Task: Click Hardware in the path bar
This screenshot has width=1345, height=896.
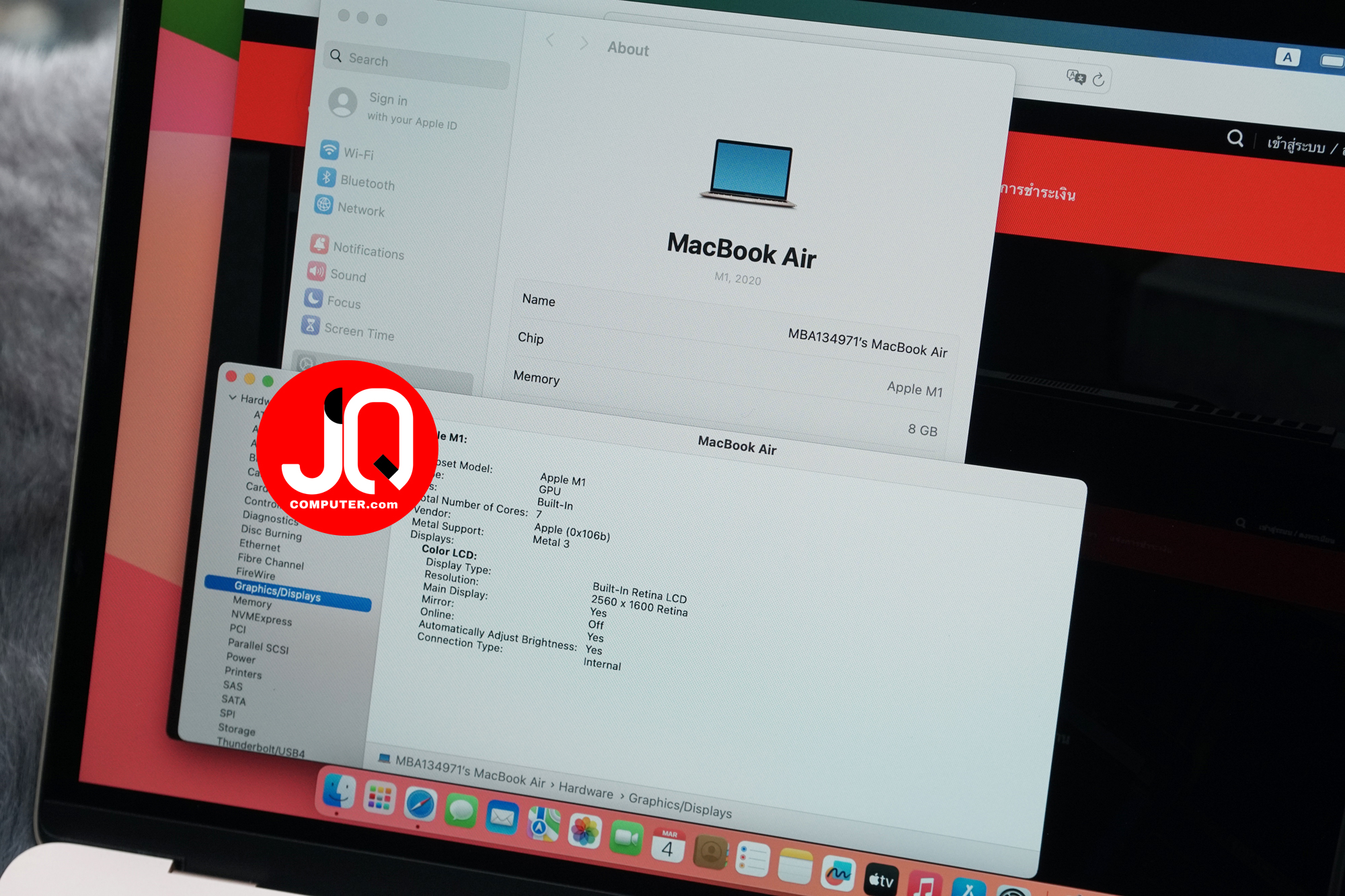Action: pyautogui.click(x=586, y=790)
